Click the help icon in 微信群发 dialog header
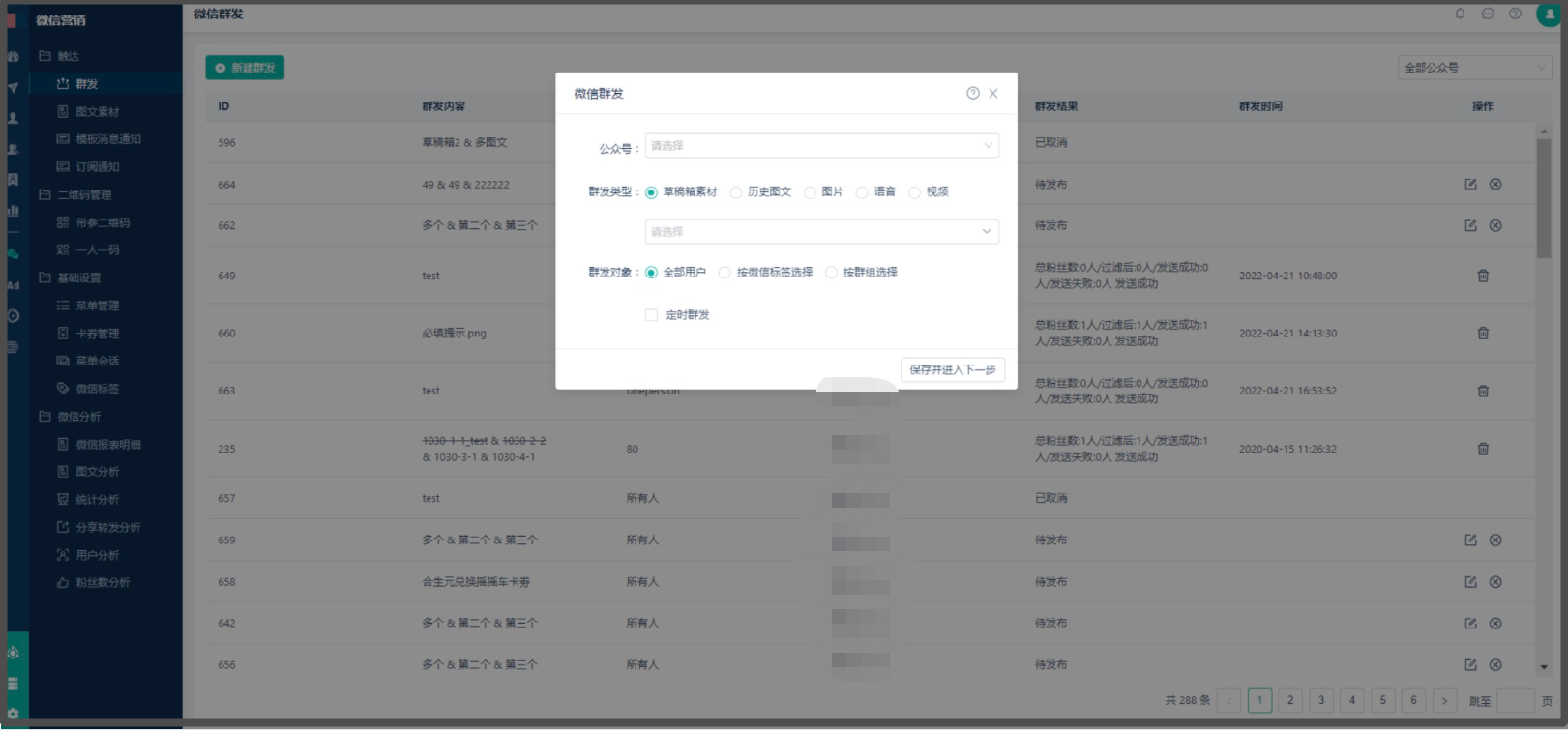Viewport: 1568px width, 730px height. point(973,93)
